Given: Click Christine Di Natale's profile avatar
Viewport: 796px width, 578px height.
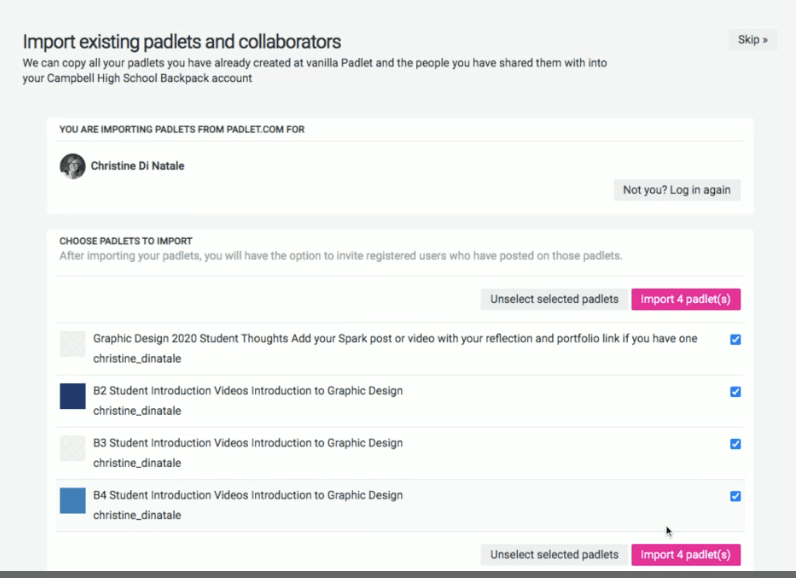Looking at the screenshot, I should pos(73,166).
